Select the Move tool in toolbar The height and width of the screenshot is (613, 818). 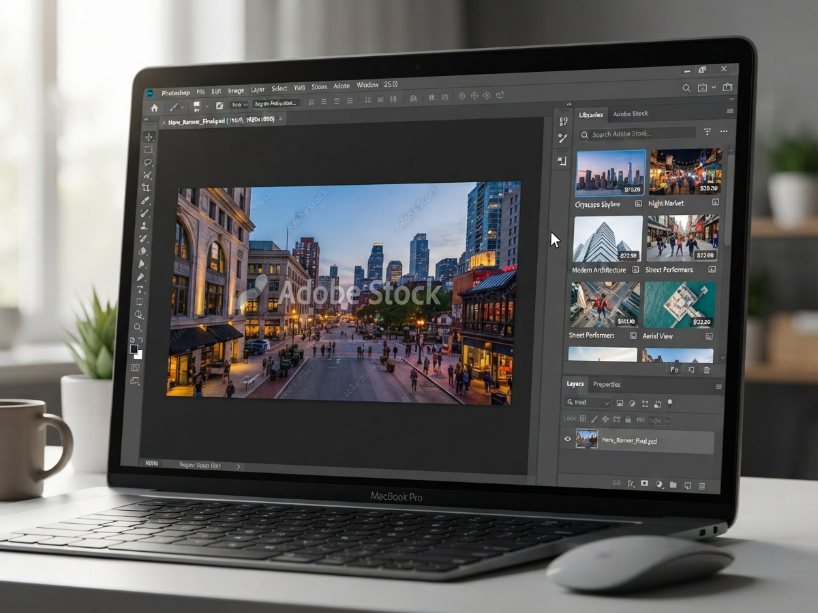coord(149,137)
